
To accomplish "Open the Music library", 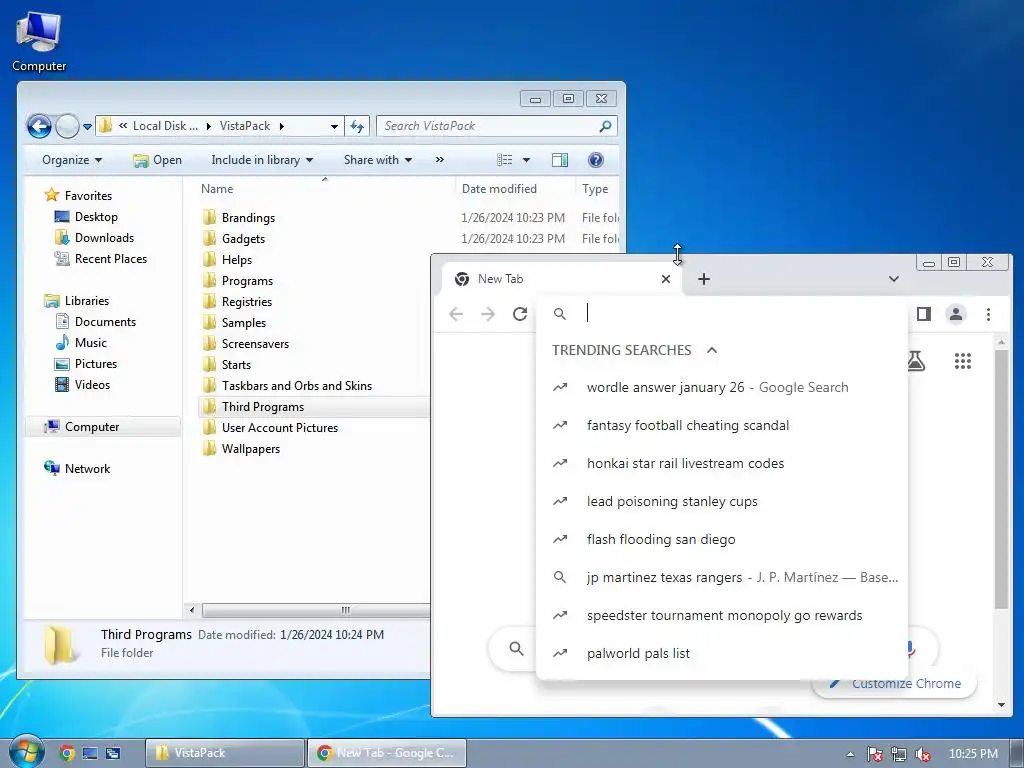I will click(81, 342).
